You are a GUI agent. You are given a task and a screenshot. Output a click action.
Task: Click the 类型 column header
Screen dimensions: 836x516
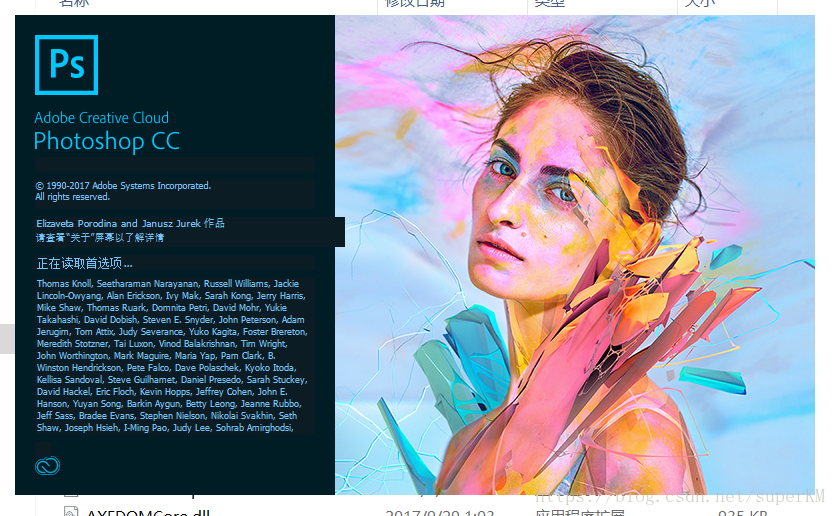549,3
